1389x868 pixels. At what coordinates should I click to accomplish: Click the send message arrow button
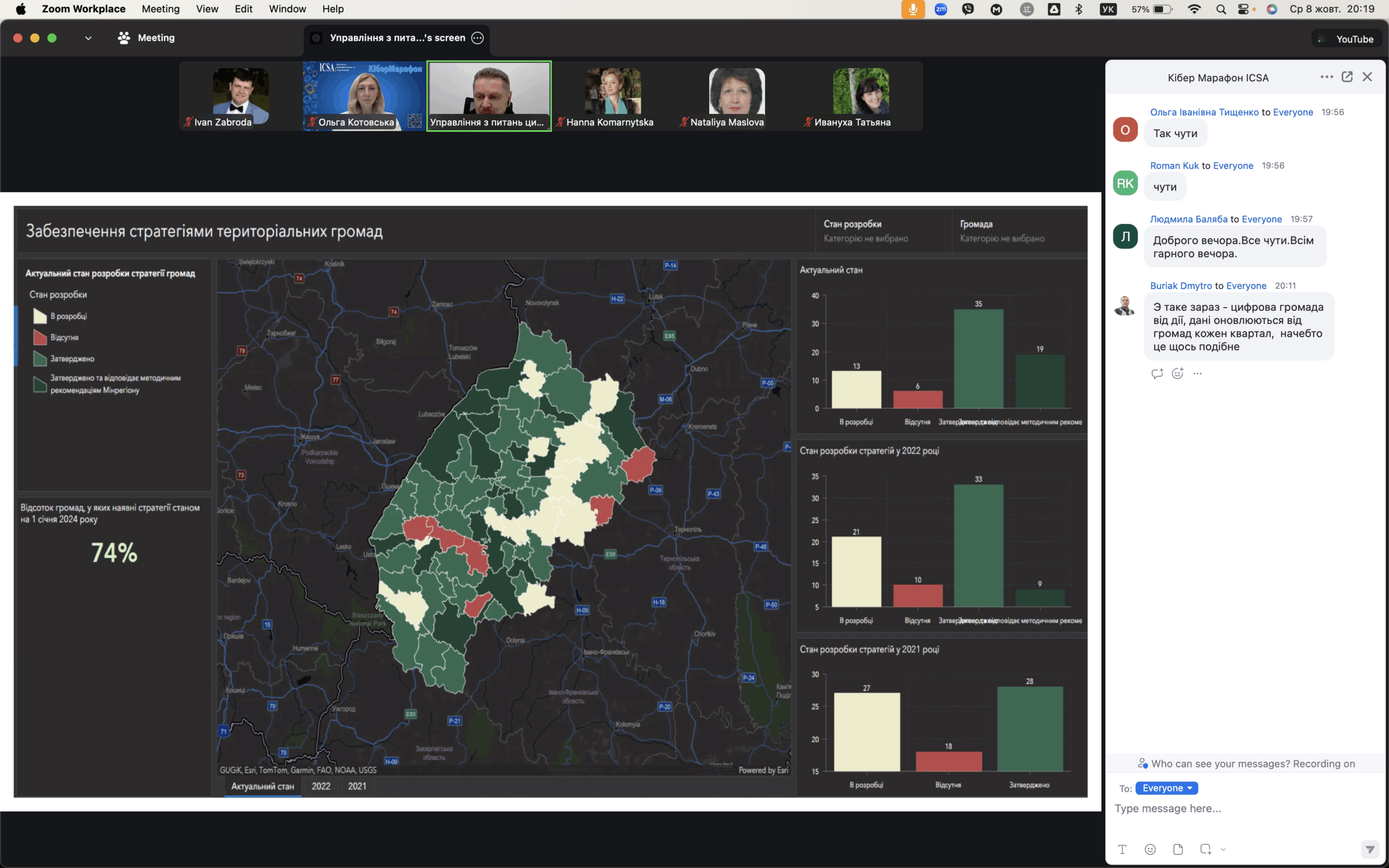(1369, 849)
